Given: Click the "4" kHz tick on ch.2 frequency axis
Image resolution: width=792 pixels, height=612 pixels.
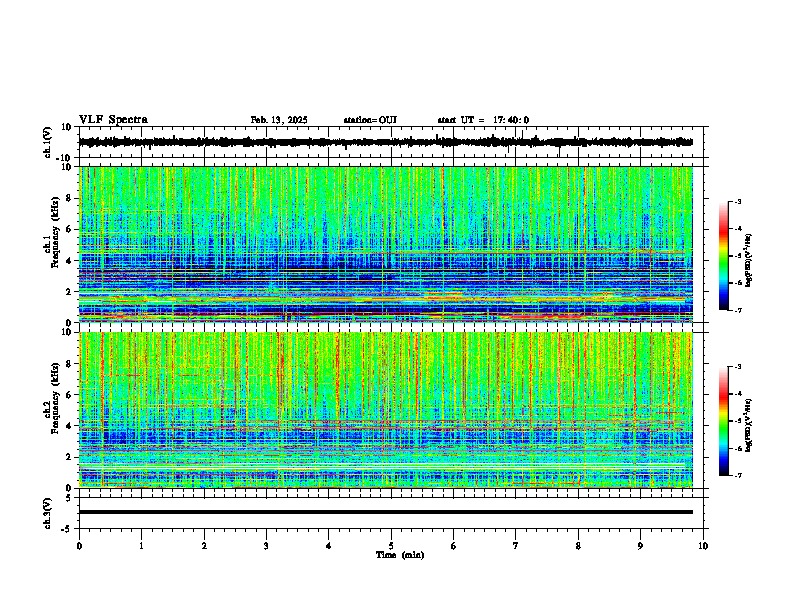Looking at the screenshot, I should 70,426.
